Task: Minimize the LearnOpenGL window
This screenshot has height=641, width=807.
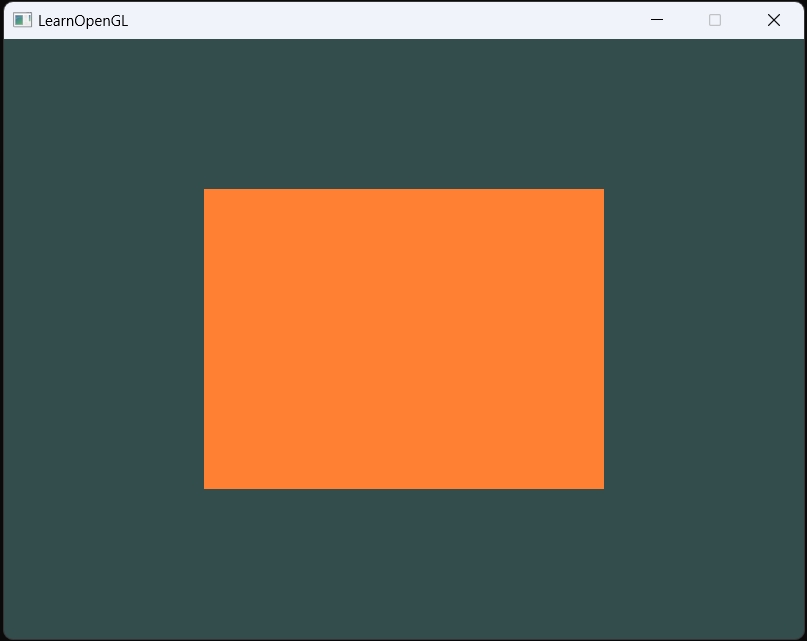Action: coord(657,20)
